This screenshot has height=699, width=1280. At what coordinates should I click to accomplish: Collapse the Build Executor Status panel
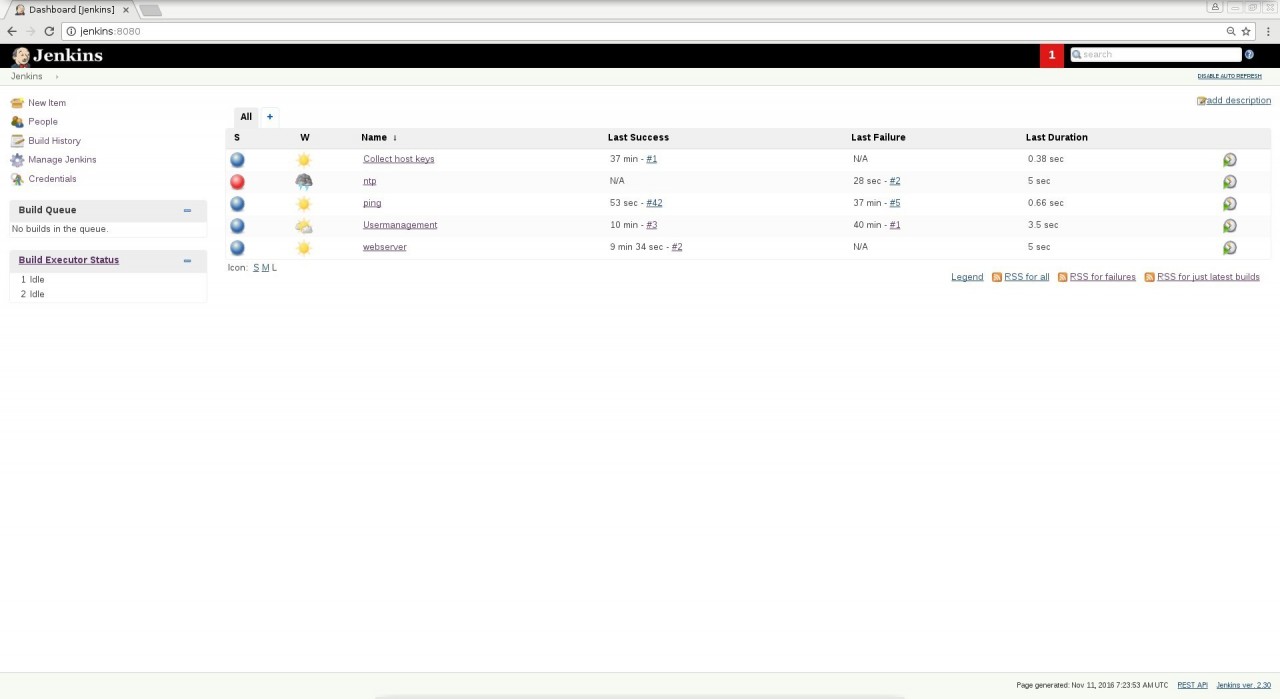click(x=187, y=260)
